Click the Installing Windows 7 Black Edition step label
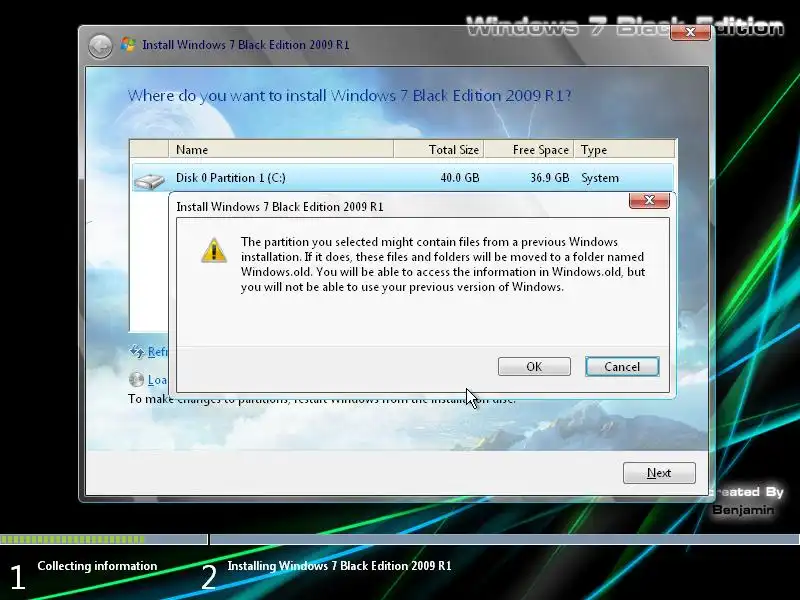The image size is (800, 600). 339,566
